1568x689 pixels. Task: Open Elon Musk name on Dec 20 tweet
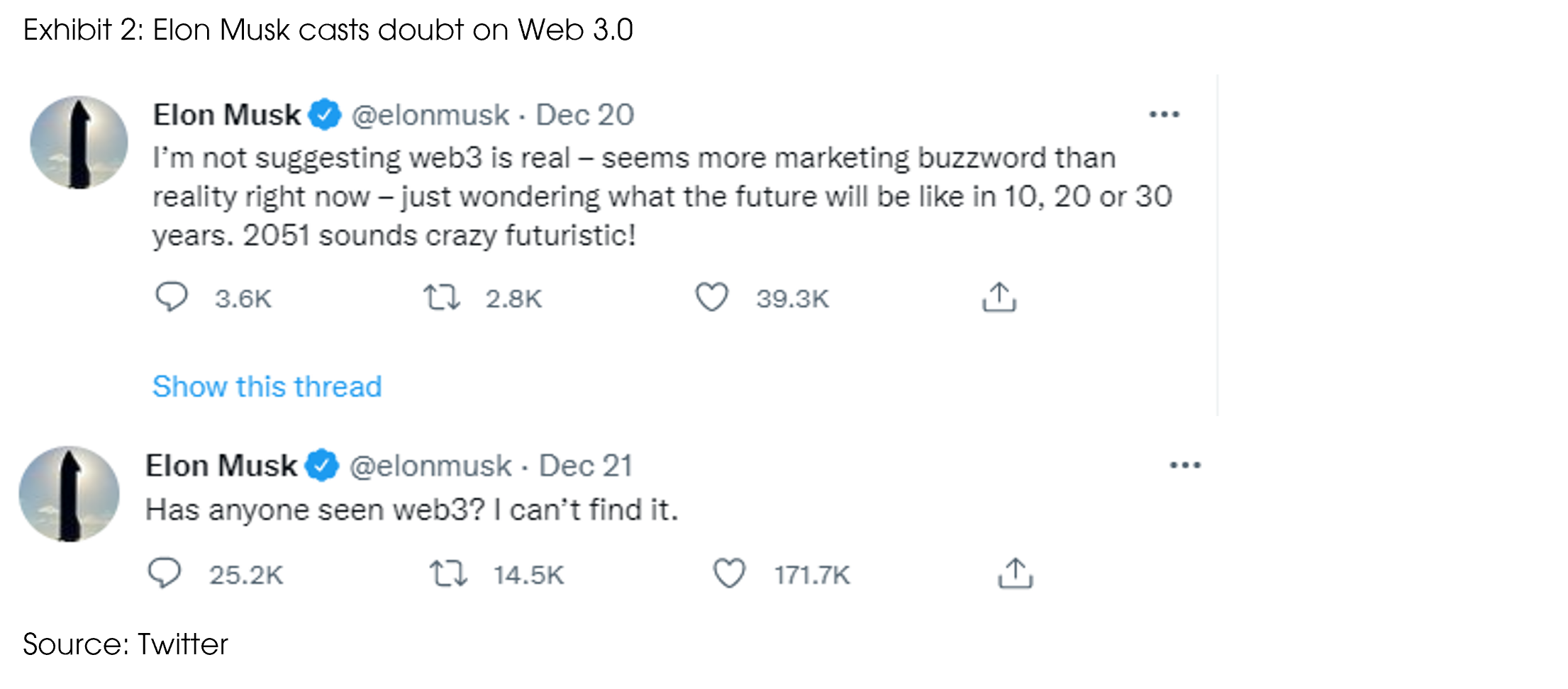[227, 115]
